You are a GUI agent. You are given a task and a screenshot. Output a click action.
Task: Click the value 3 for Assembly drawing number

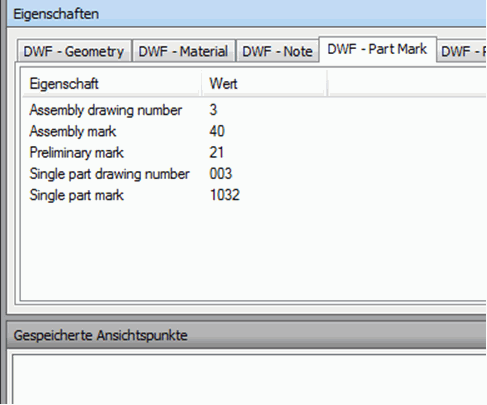tap(213, 110)
